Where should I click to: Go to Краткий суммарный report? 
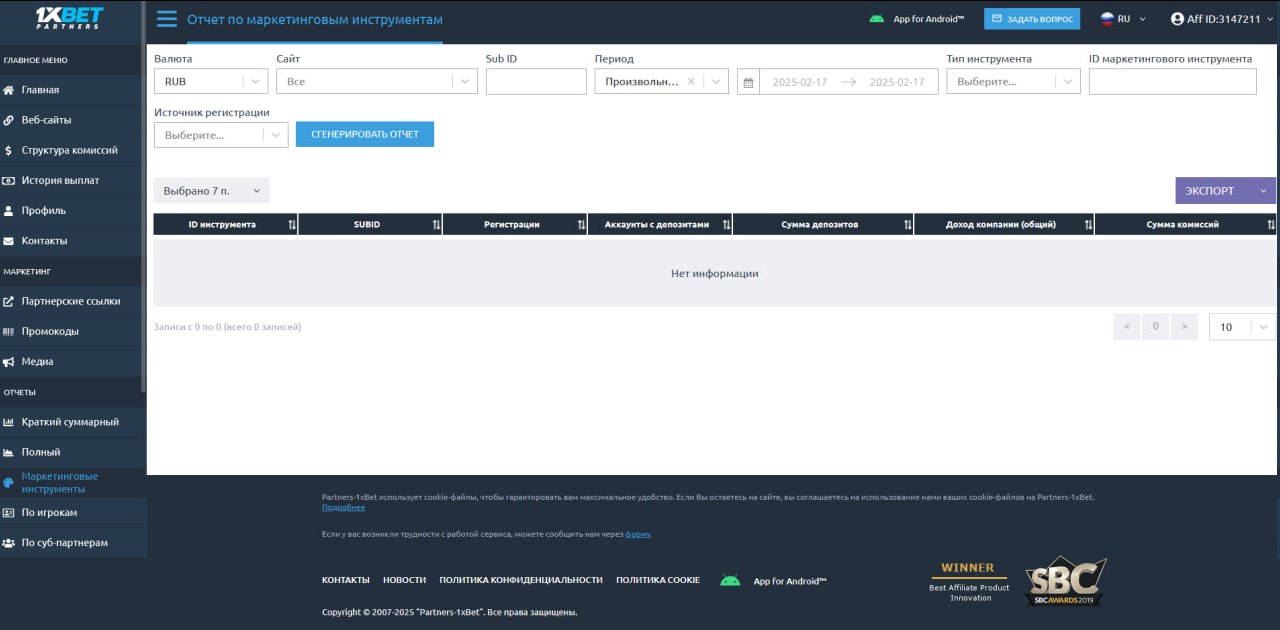point(70,422)
